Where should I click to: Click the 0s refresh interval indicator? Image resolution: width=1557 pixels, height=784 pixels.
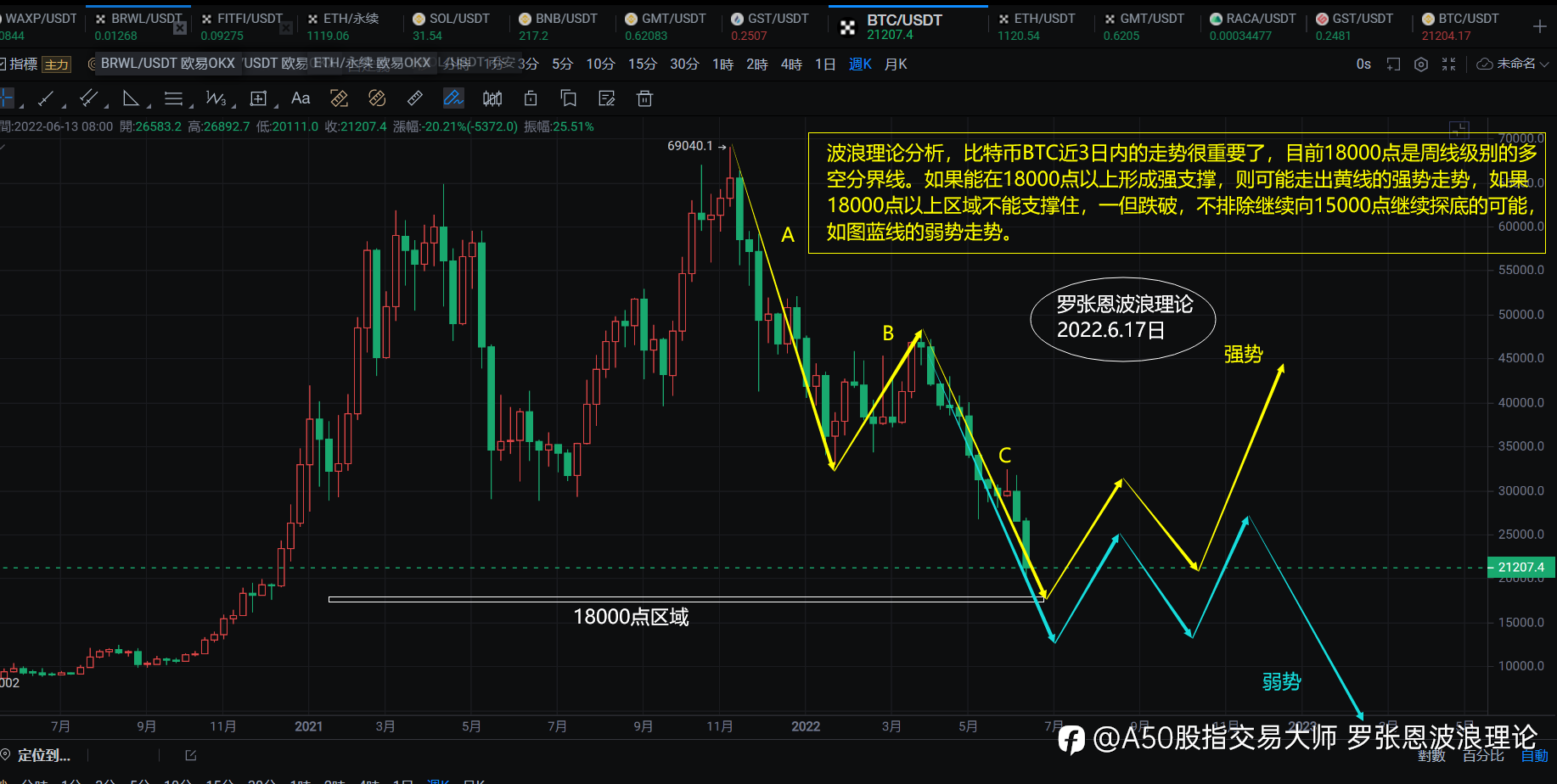click(x=1363, y=64)
